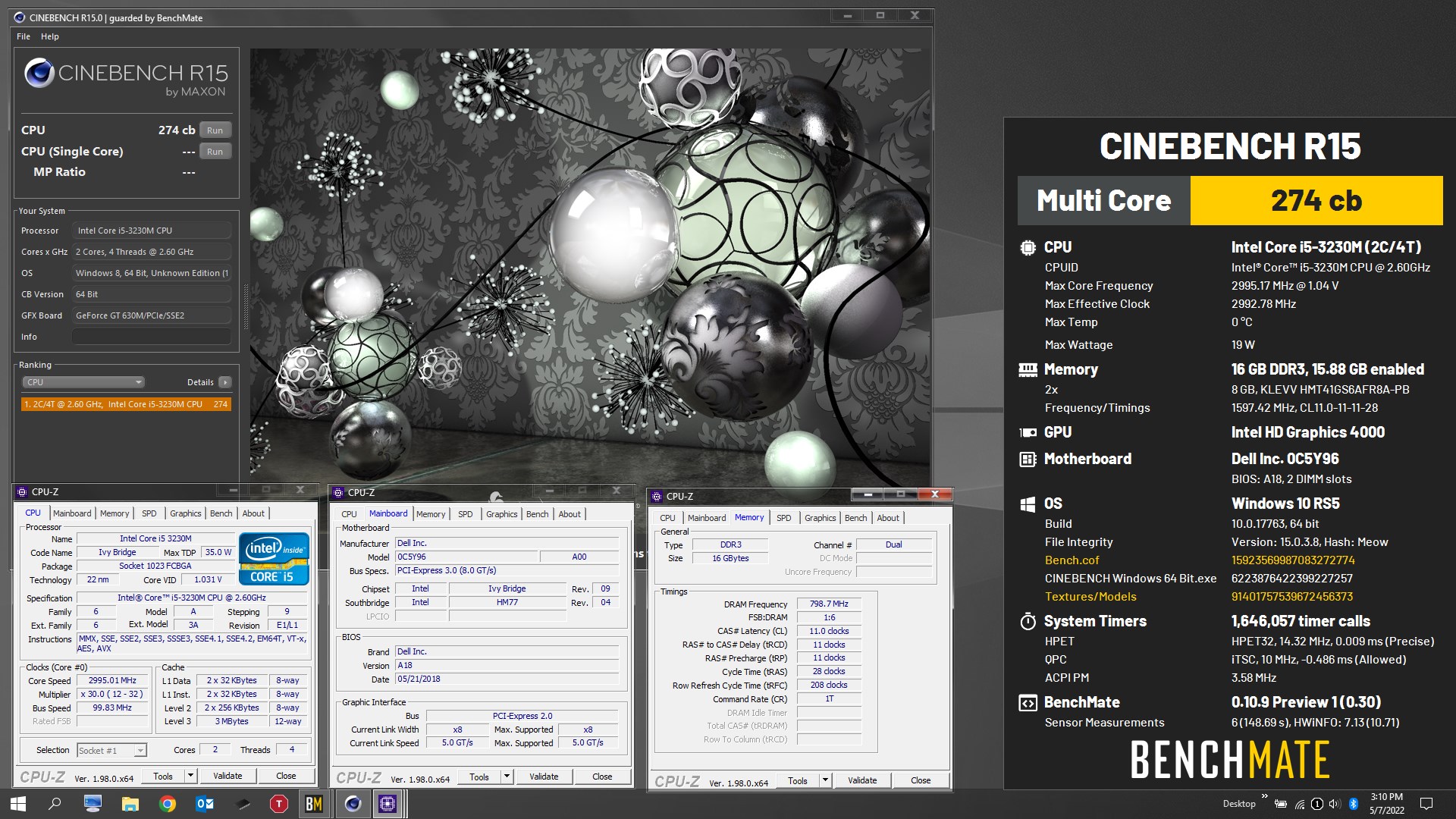Switch to CPU-Z purple taskbar icon
The width and height of the screenshot is (1456, 819).
[x=388, y=804]
